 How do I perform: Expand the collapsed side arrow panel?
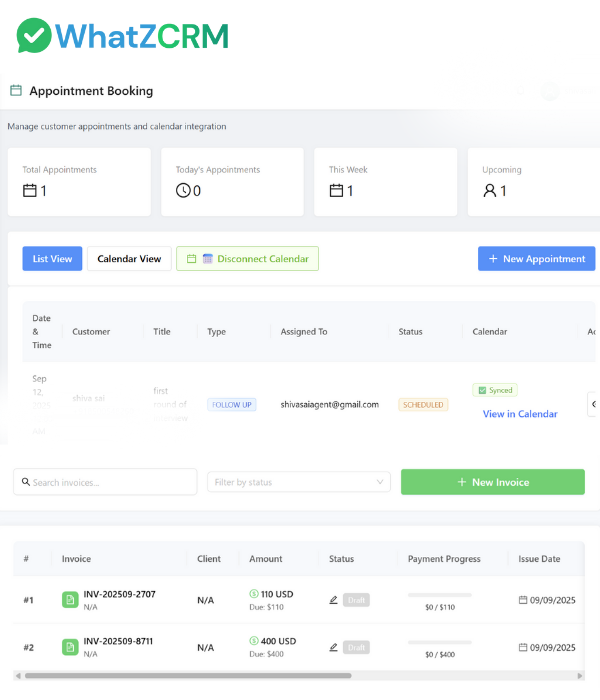tap(593, 404)
